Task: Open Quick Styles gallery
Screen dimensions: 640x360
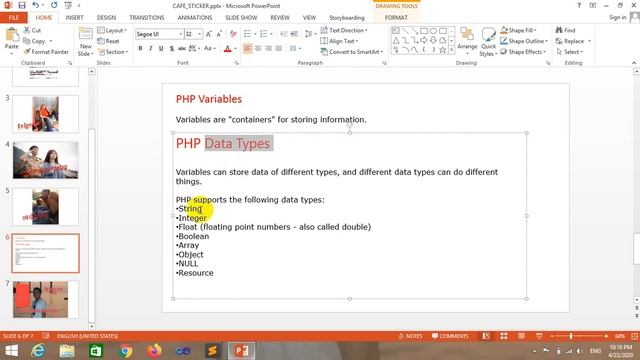Action: (488, 42)
